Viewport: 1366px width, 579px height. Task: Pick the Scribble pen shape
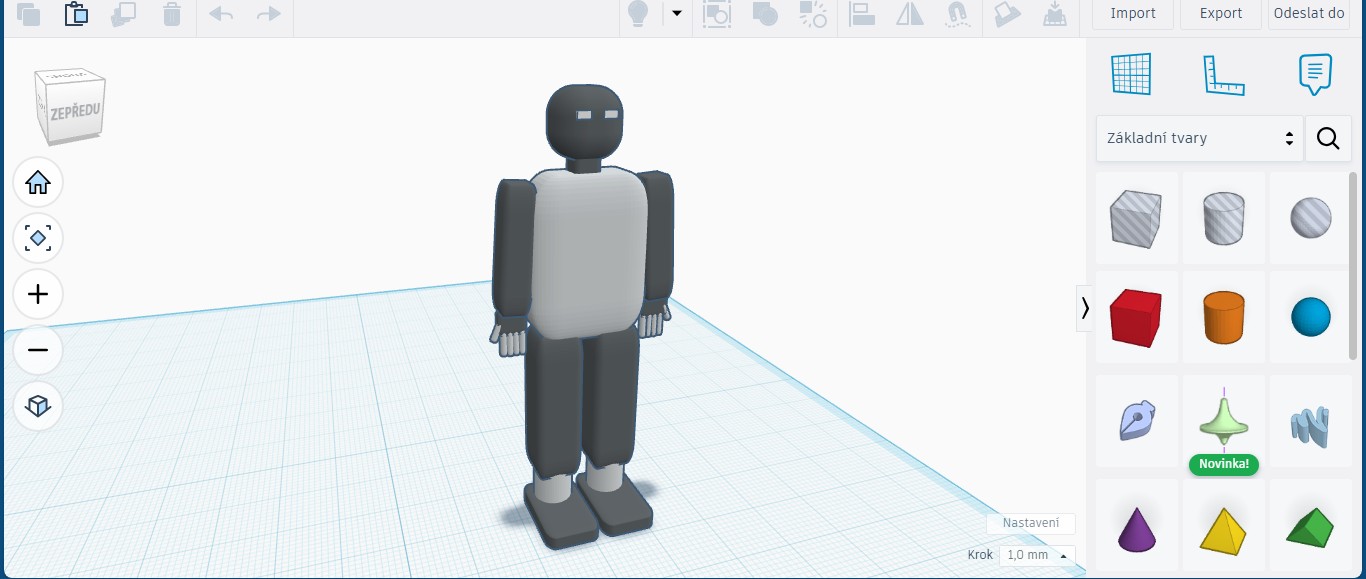pyautogui.click(x=1137, y=421)
